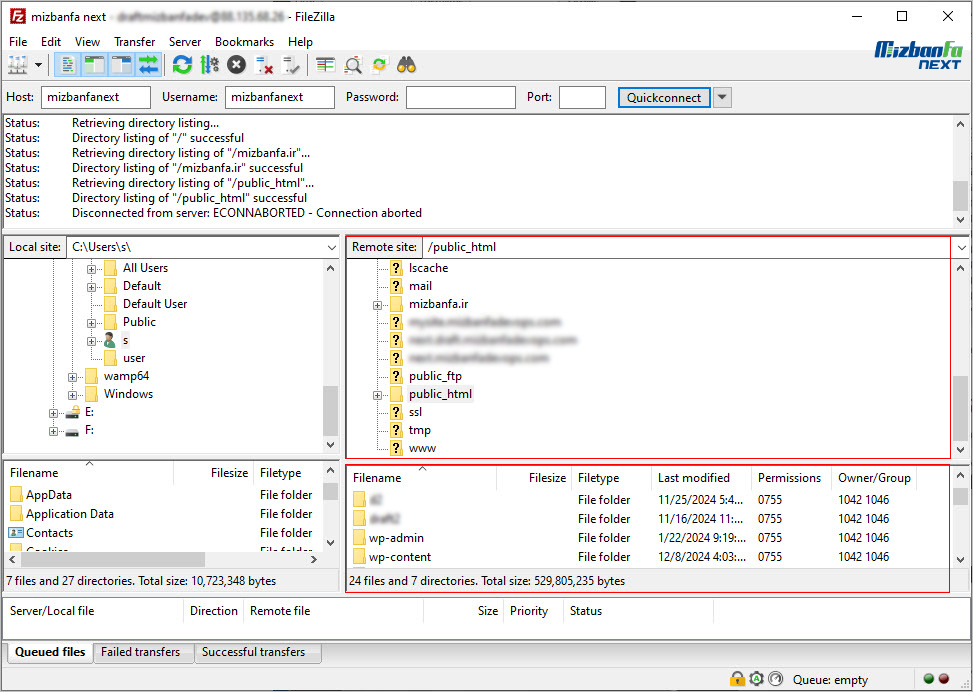Toggle the message log display
Image resolution: width=973 pixels, height=692 pixels.
(68, 65)
